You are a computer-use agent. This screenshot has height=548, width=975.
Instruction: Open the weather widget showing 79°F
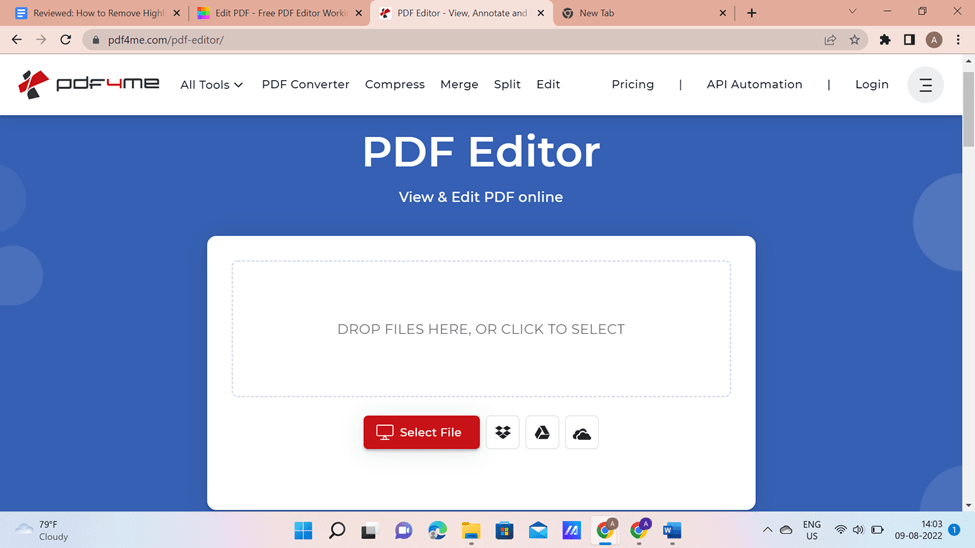(x=42, y=531)
